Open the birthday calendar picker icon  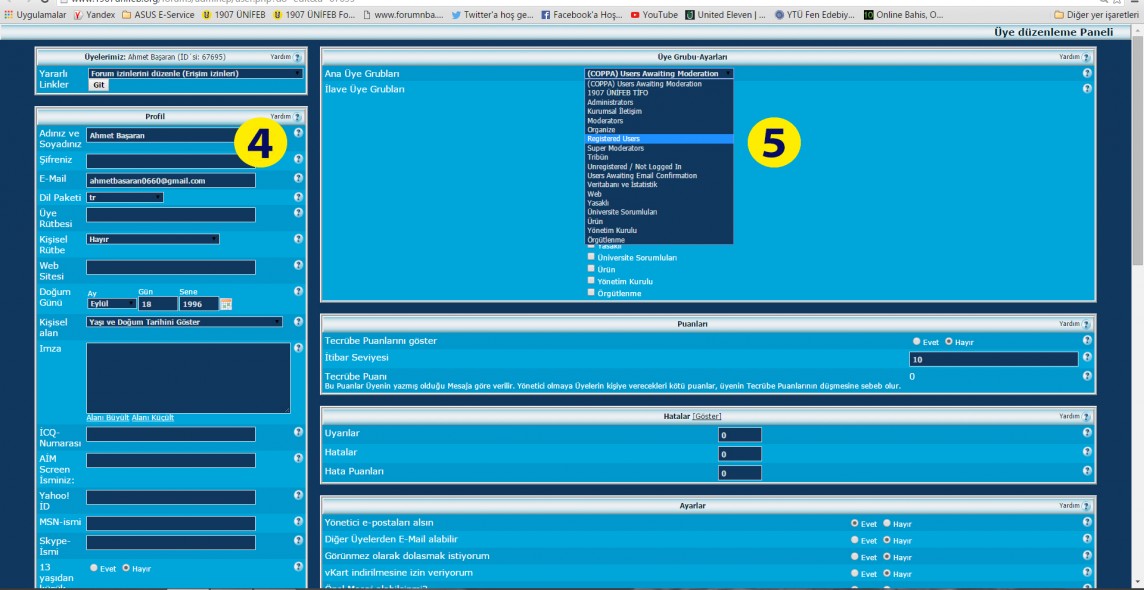226,304
